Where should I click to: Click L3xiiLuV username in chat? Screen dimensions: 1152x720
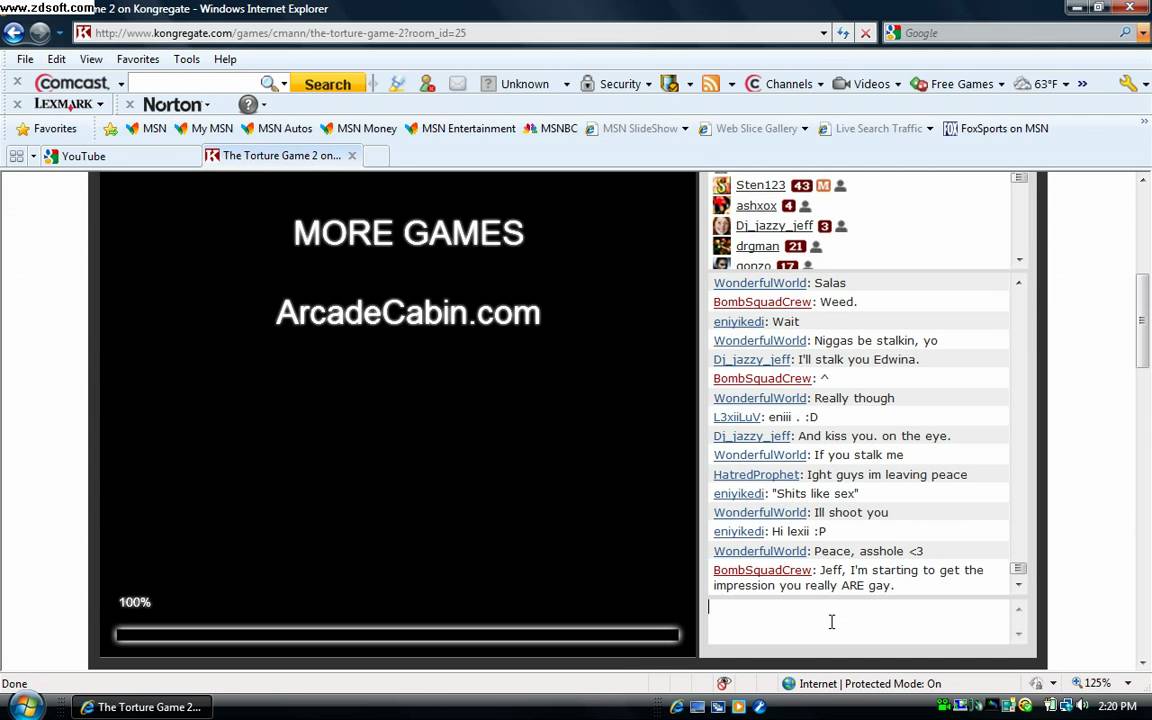[x=737, y=417]
